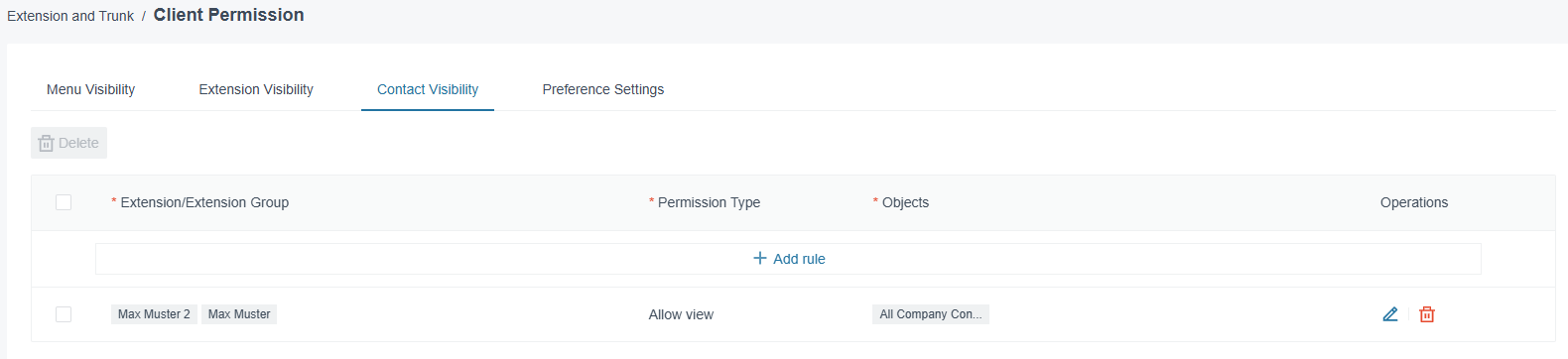Click the Client Permission page title
The width and height of the screenshot is (1568, 359).
point(229,15)
